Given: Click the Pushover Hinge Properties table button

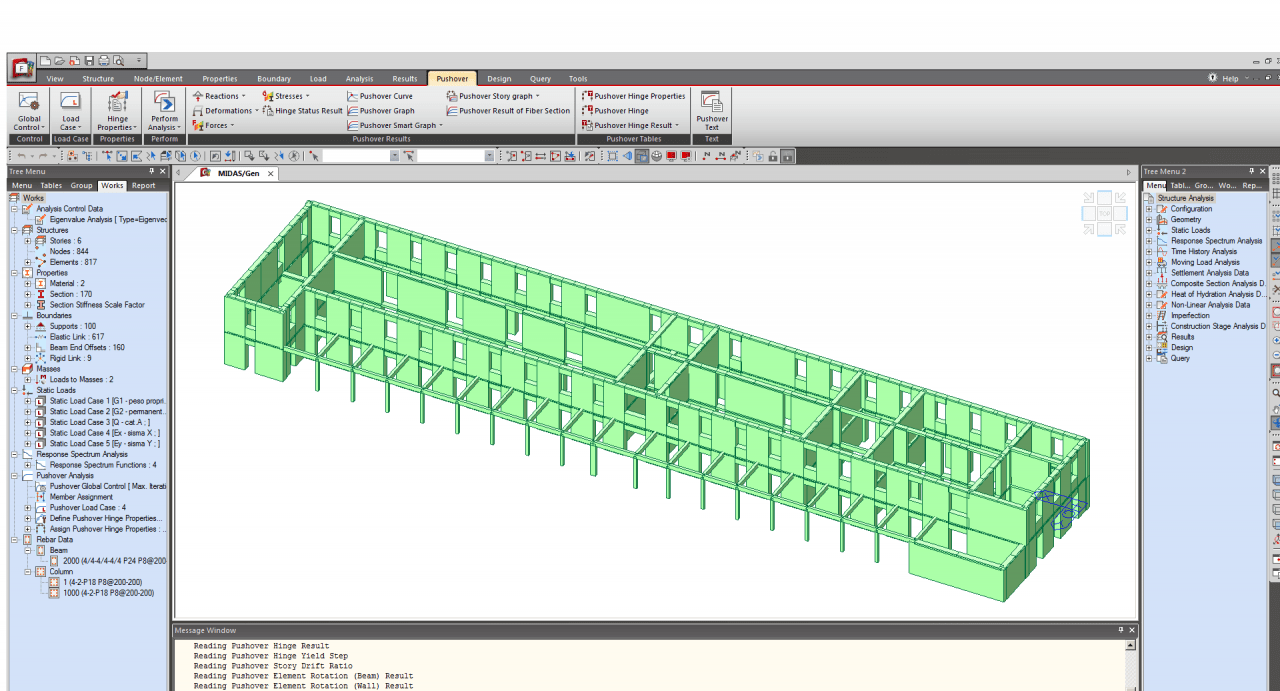Looking at the screenshot, I should click(x=639, y=96).
